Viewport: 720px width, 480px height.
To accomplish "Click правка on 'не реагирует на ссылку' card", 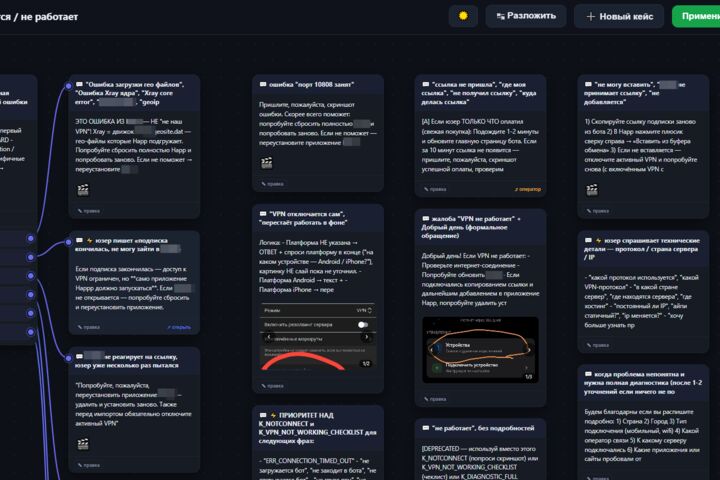I will (89, 465).
